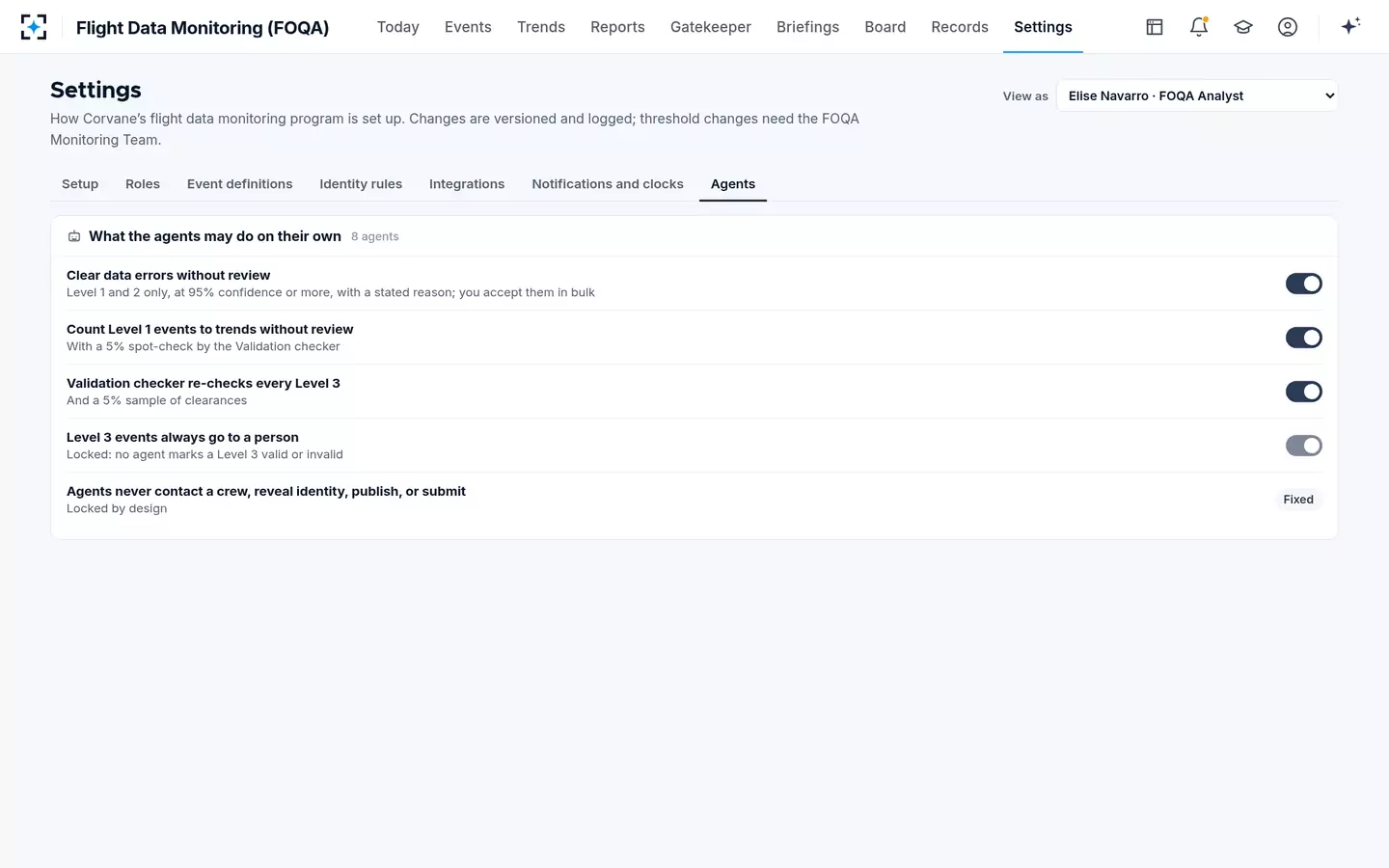Open the Records page
Viewport: 1389px width, 868px height.
pos(960,27)
